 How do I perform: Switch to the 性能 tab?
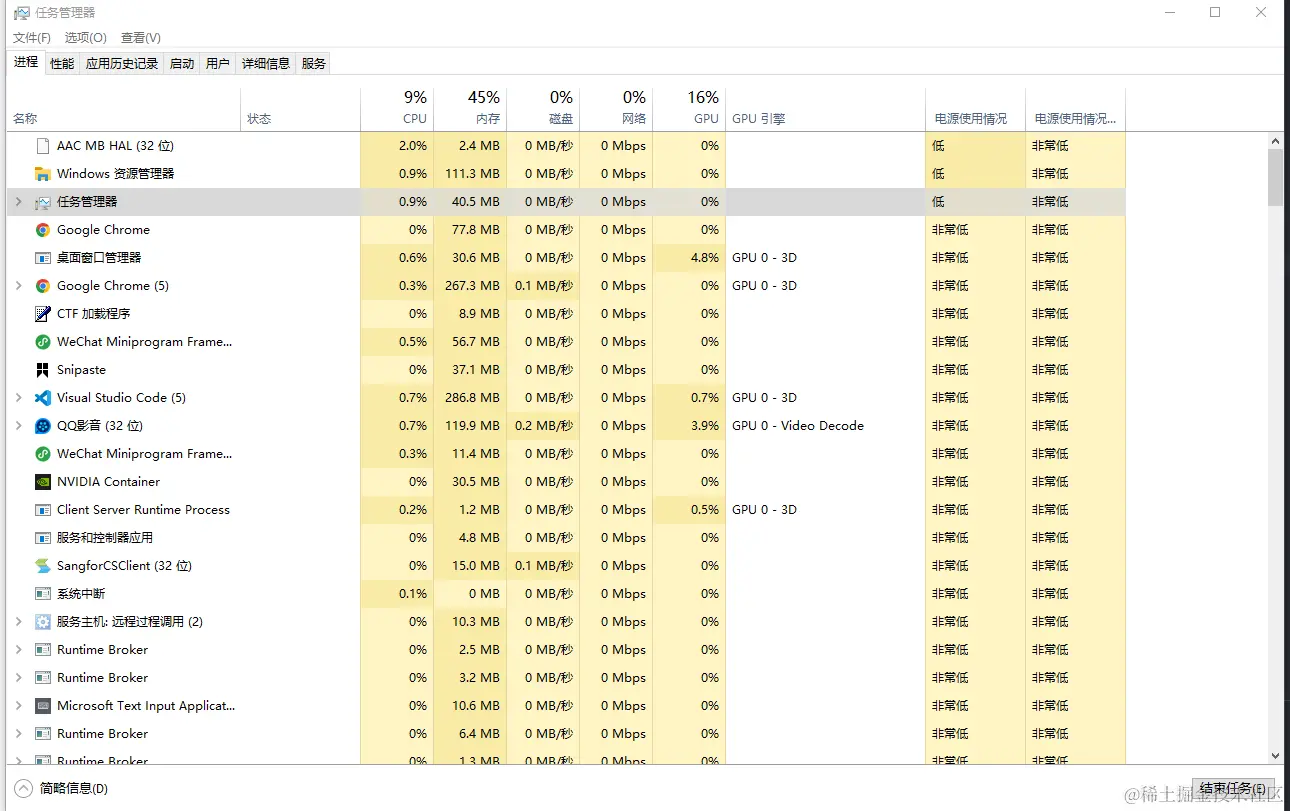(62, 63)
